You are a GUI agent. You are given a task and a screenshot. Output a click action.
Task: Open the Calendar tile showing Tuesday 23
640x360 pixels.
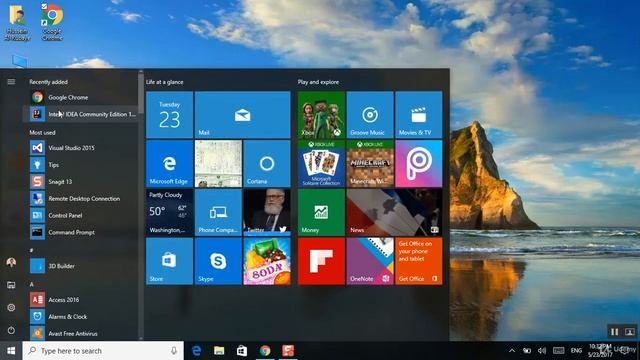(169, 115)
